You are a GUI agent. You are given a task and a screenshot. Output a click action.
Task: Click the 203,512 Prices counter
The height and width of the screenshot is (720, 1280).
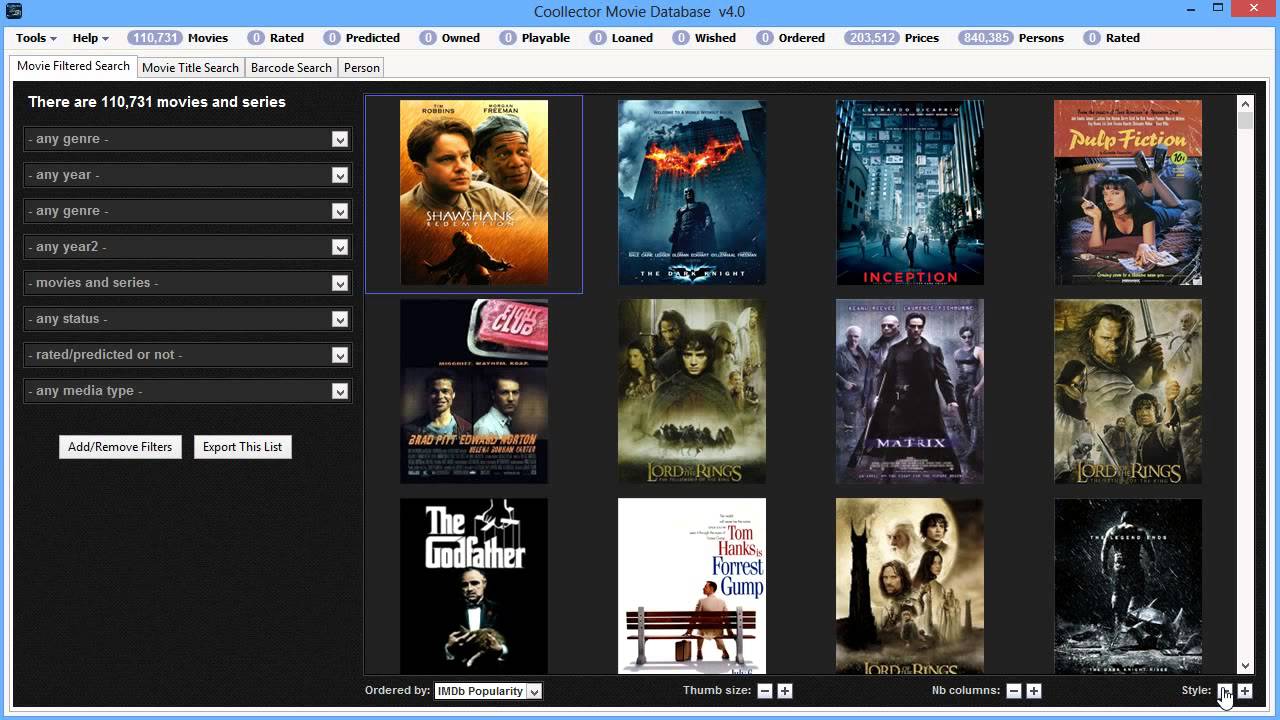(892, 38)
